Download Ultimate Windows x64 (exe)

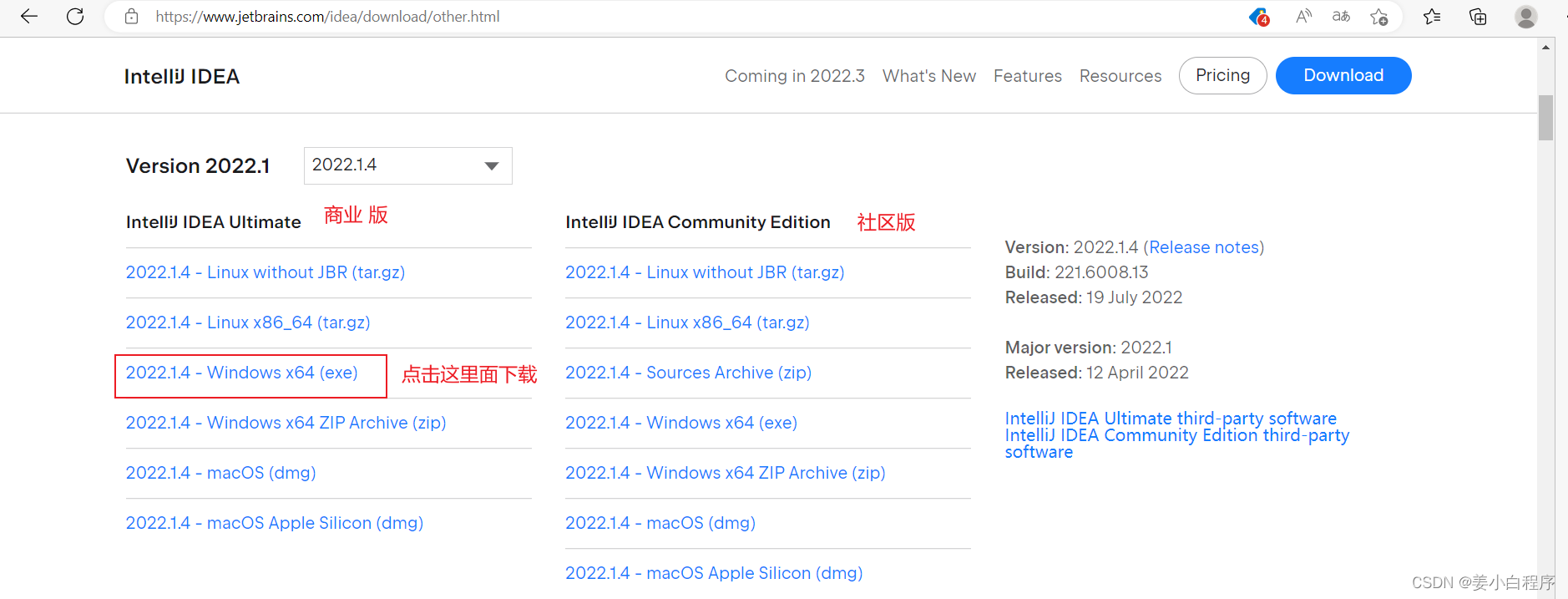point(242,373)
